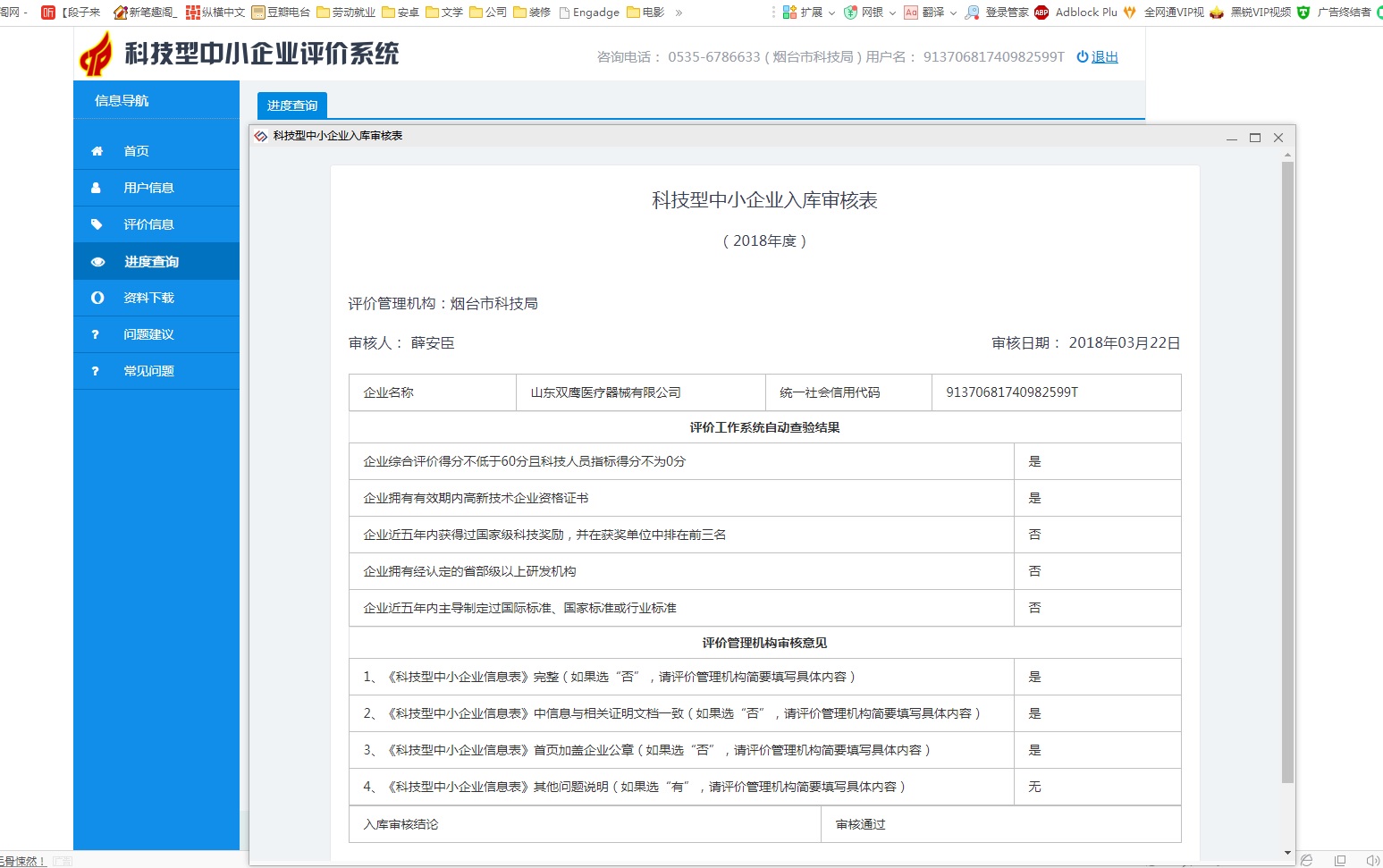Open 用户信息 via the user icon
The width and height of the screenshot is (1383, 868).
click(97, 188)
